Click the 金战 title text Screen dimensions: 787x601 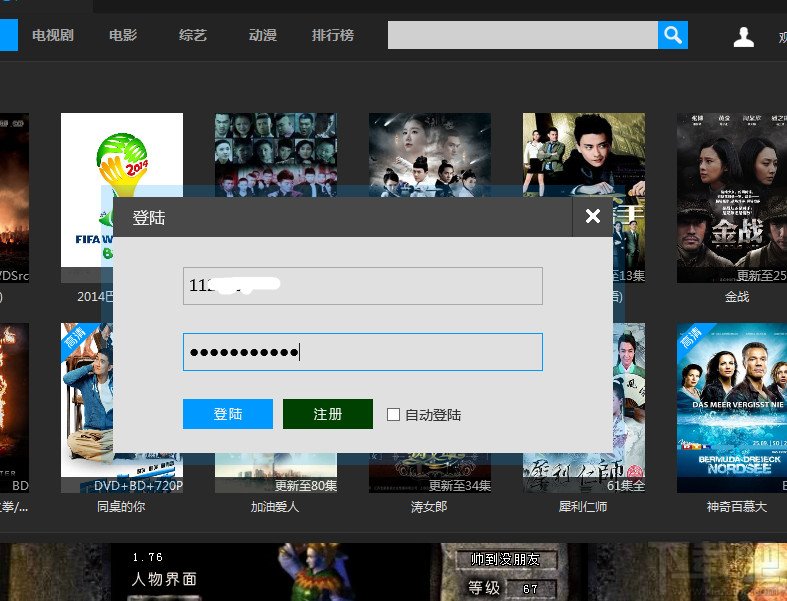click(736, 297)
